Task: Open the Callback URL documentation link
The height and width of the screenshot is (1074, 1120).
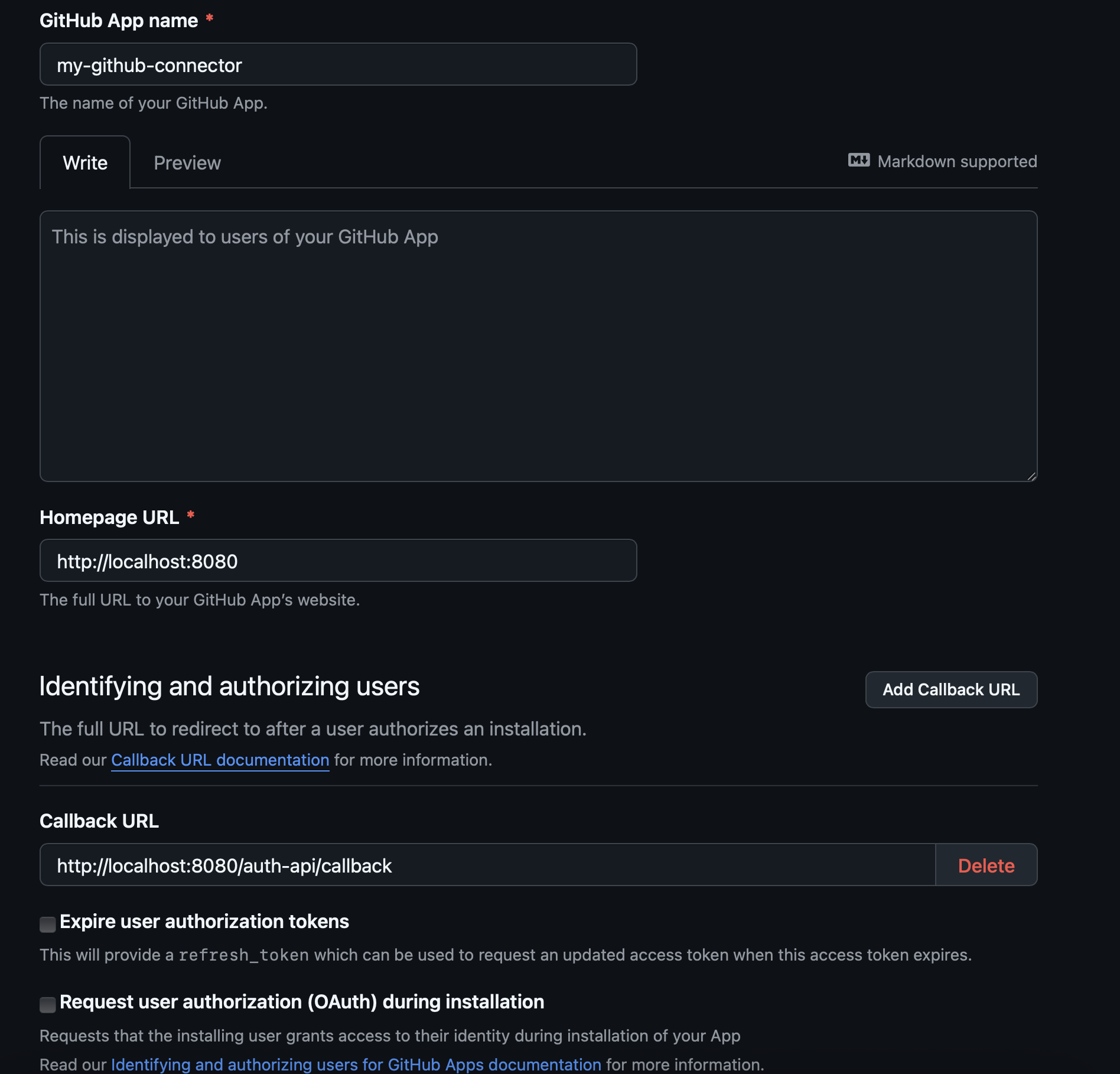Action: (220, 760)
